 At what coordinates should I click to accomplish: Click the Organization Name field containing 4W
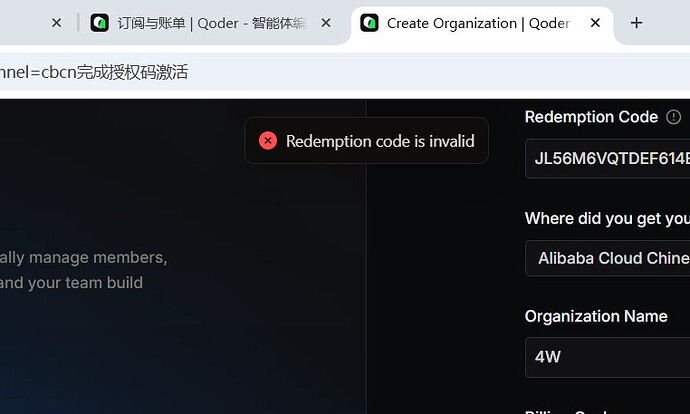(x=608, y=357)
